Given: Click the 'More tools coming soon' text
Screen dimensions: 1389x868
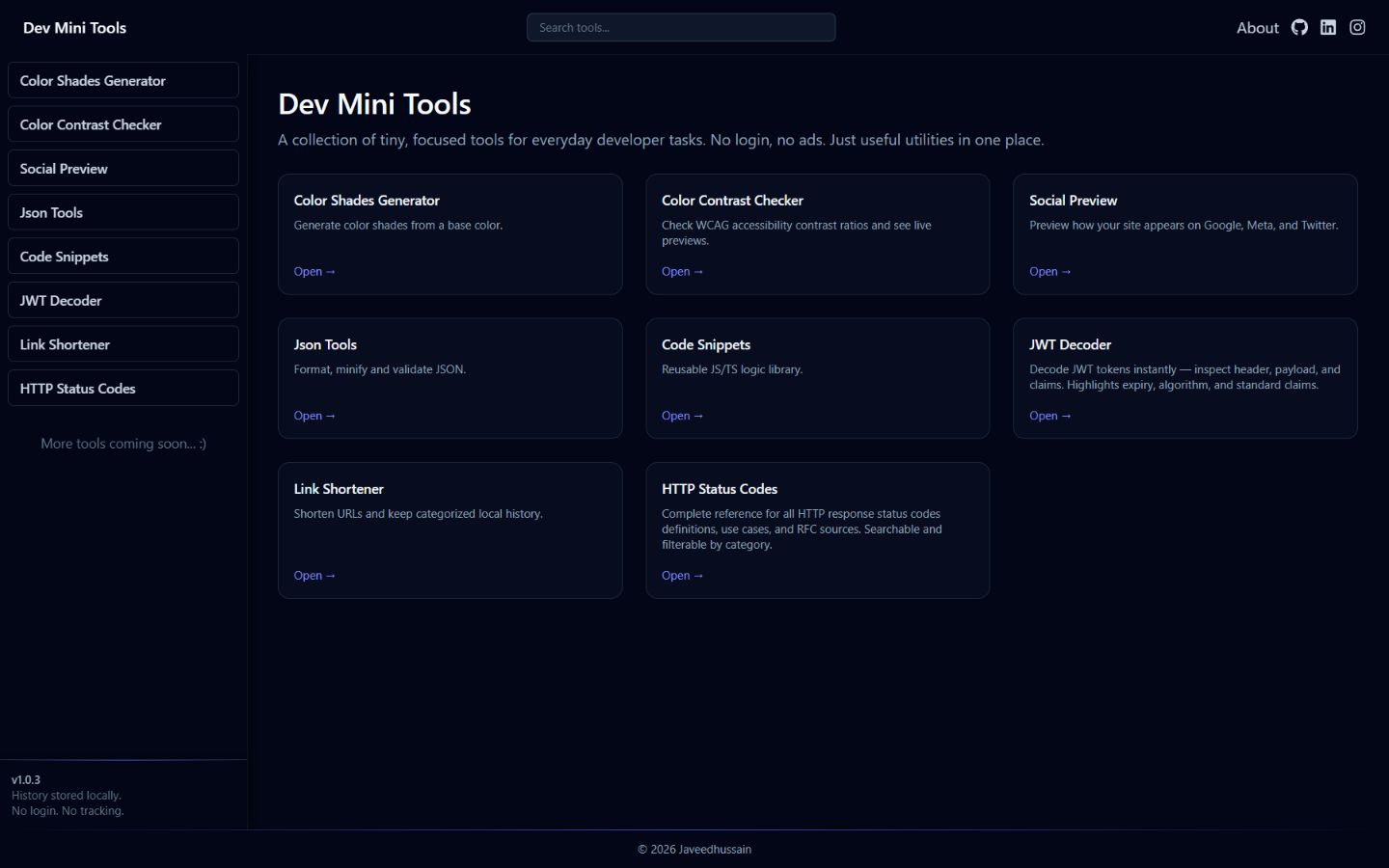Looking at the screenshot, I should click(x=123, y=444).
